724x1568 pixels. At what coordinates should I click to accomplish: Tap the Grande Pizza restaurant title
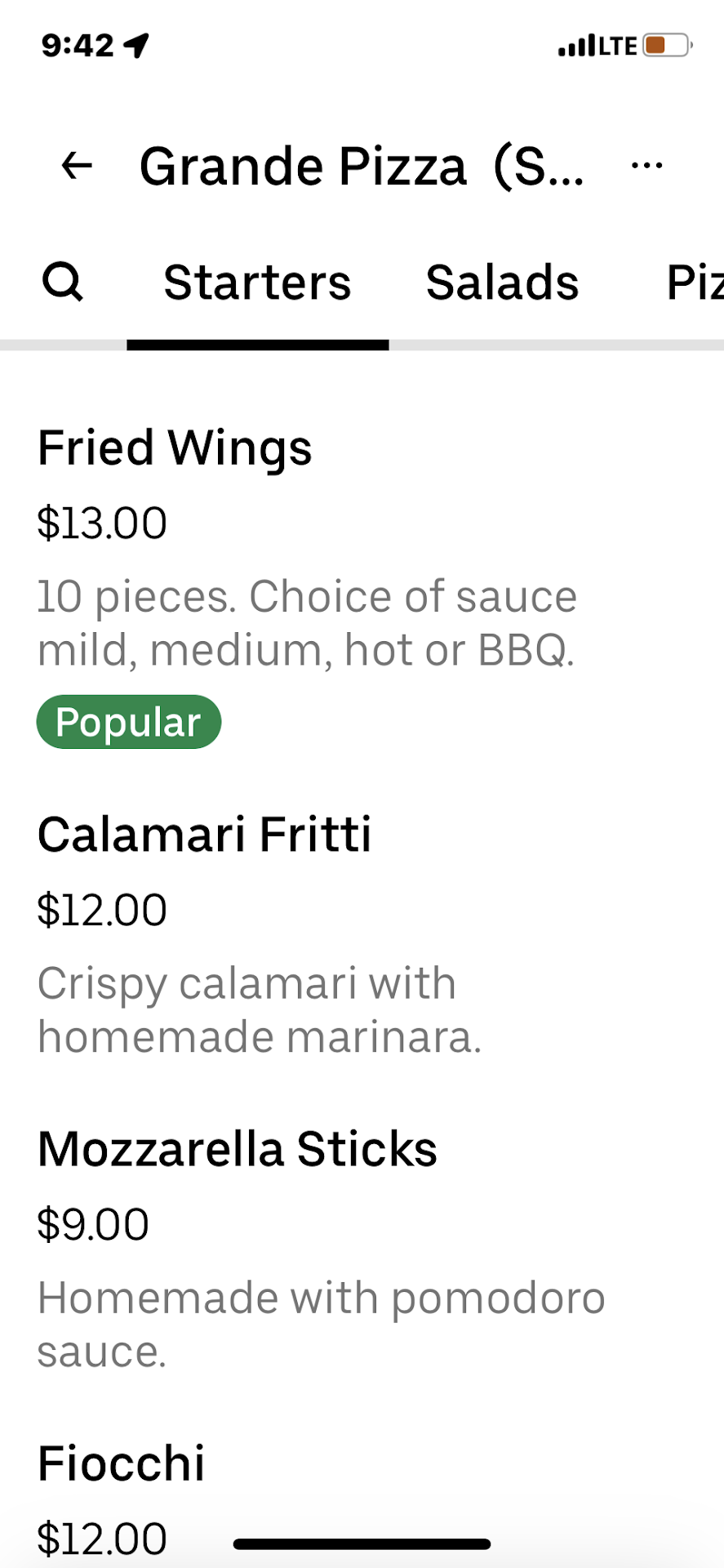pyautogui.click(x=361, y=167)
